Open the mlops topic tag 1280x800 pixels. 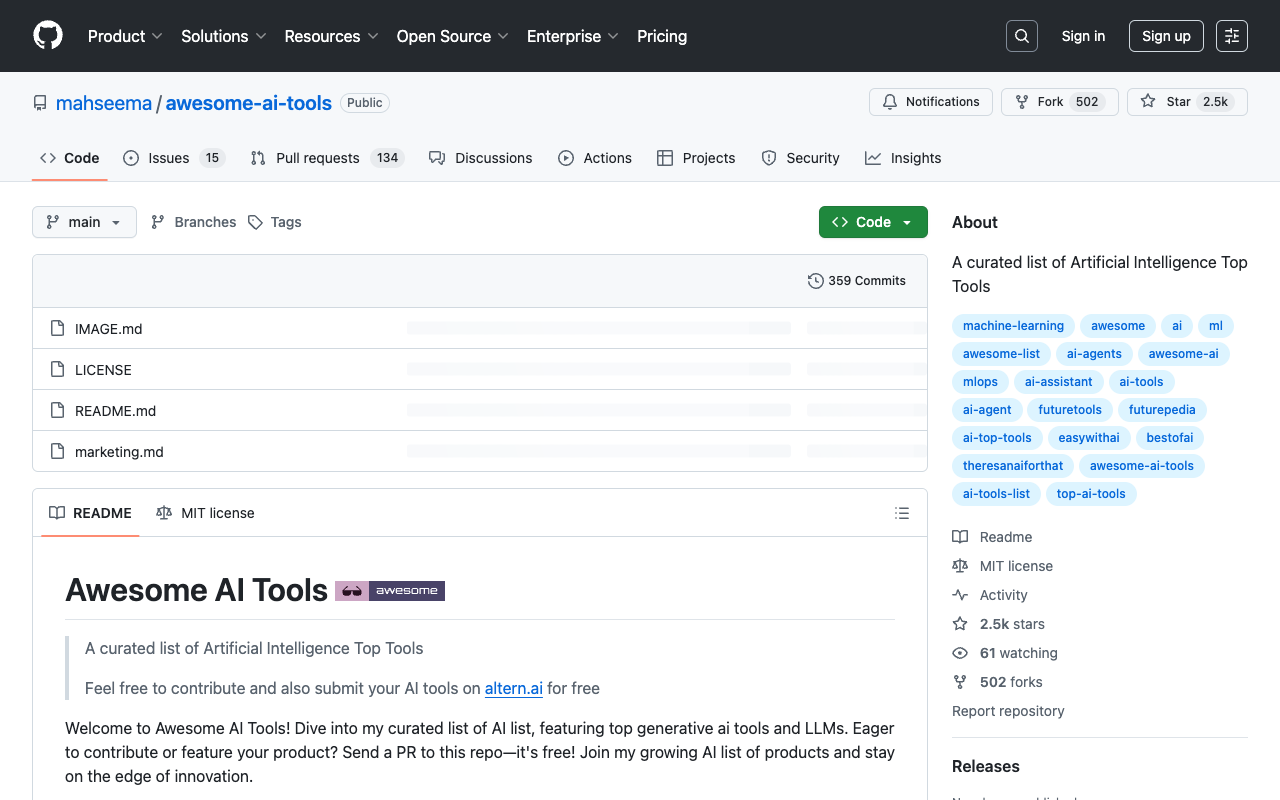[x=980, y=382]
